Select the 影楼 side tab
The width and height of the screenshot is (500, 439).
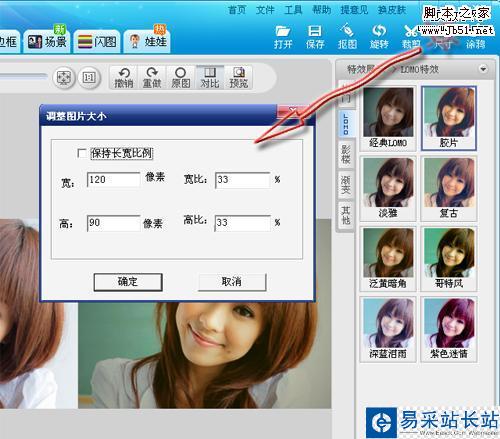[x=346, y=155]
